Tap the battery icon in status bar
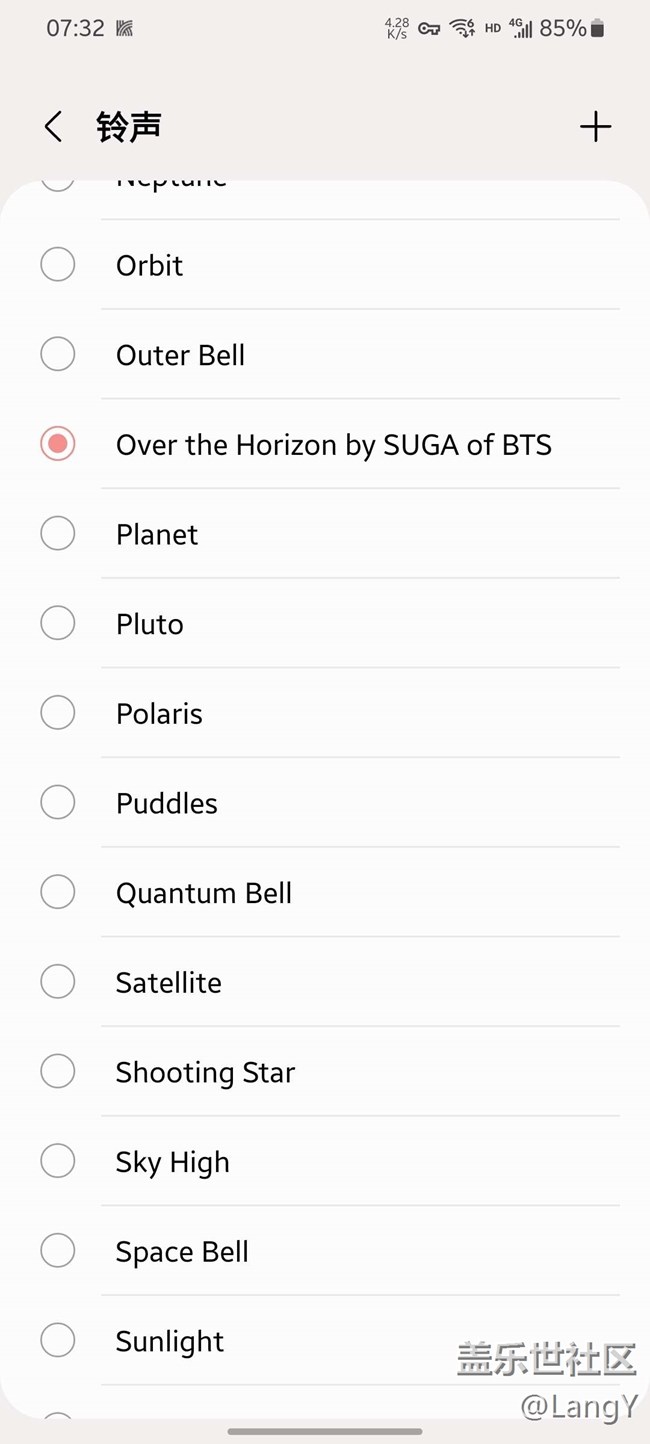 597,29
